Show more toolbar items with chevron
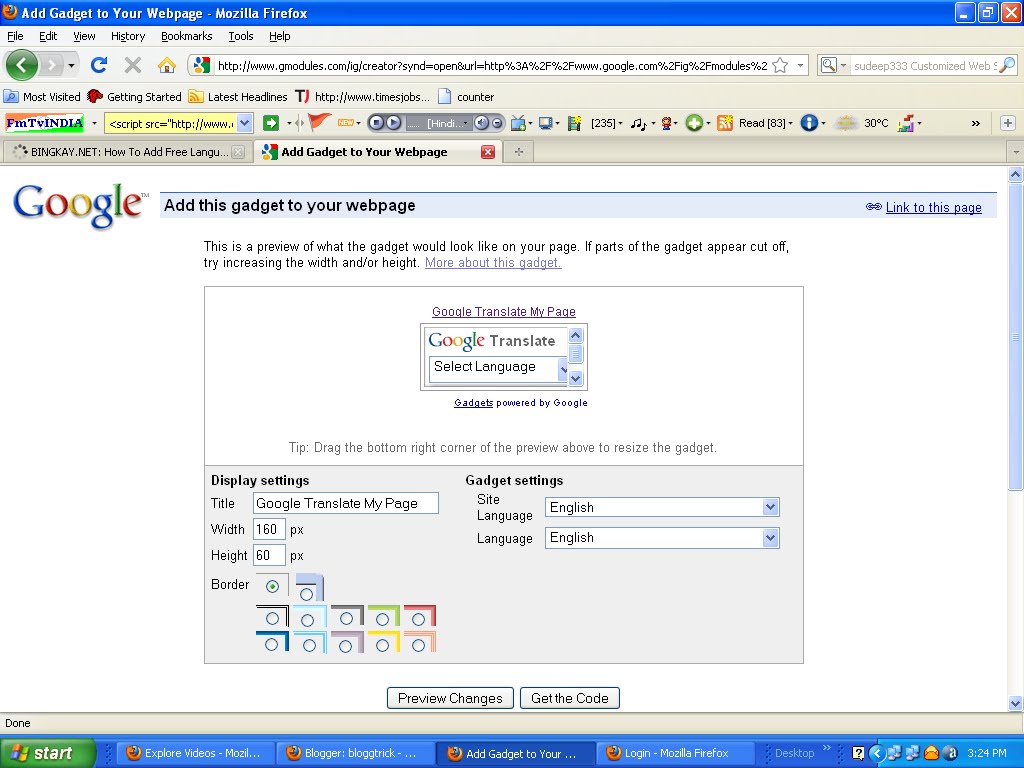This screenshot has height=768, width=1024. tap(976, 123)
